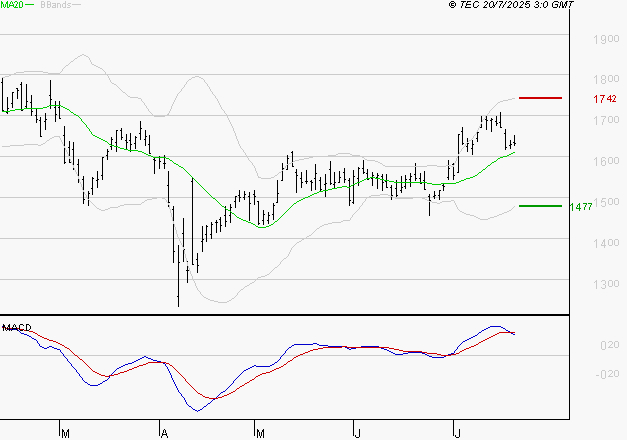Screen dimensions: 627x440
Task: Click the BBands legend label
Action: pos(56,5)
